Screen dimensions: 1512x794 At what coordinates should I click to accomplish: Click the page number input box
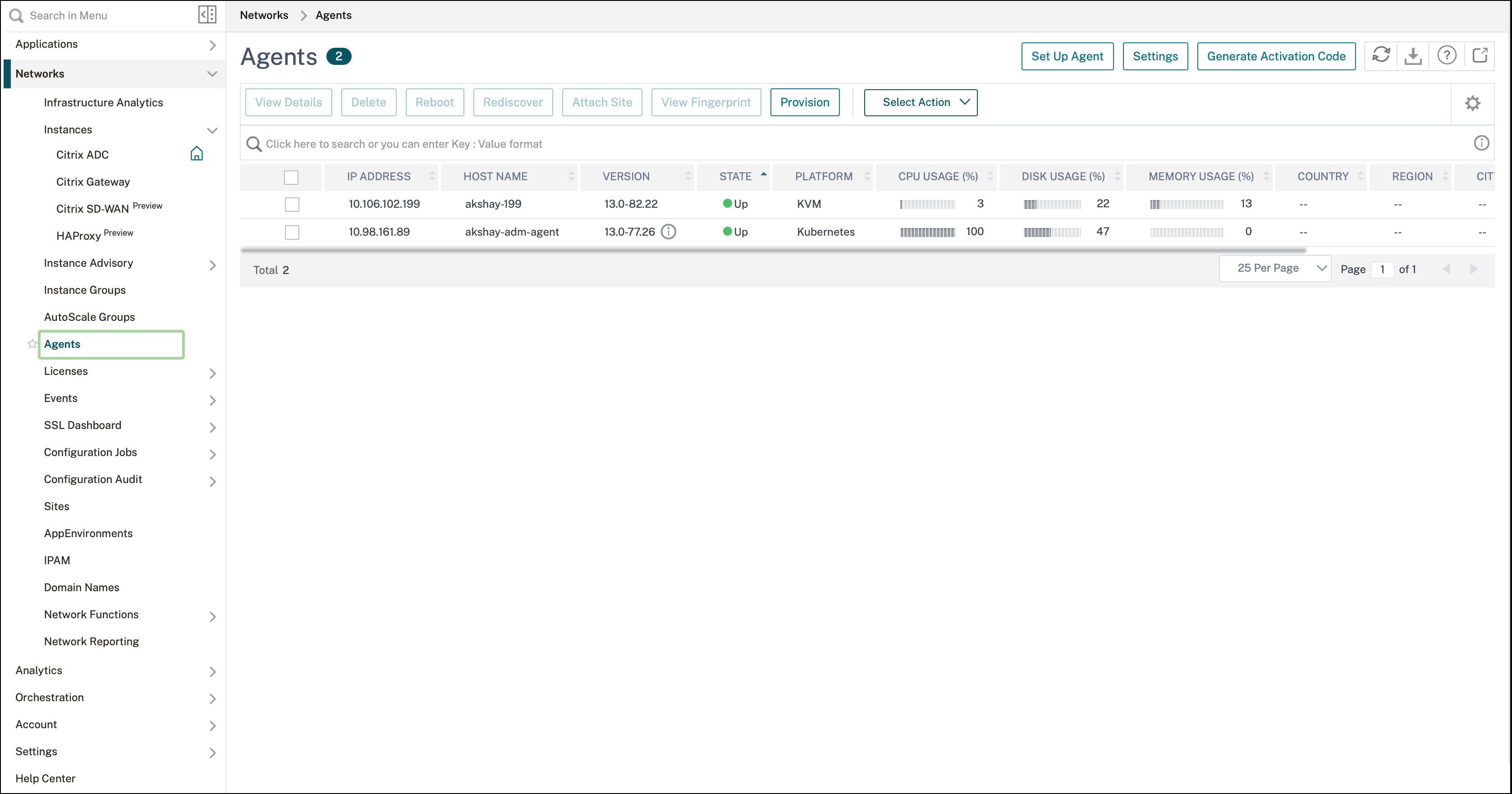coord(1382,269)
